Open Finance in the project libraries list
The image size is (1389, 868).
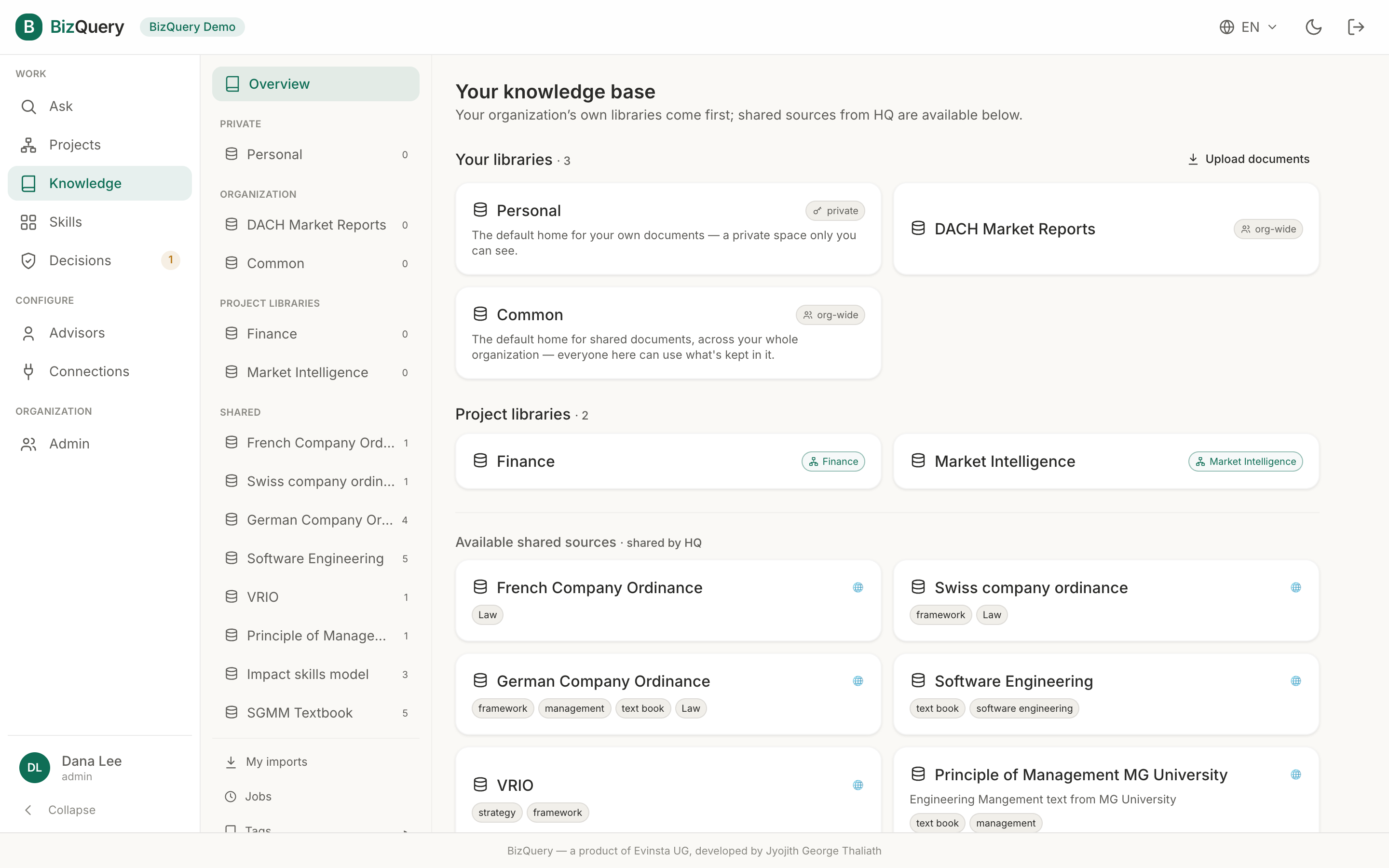(316, 334)
